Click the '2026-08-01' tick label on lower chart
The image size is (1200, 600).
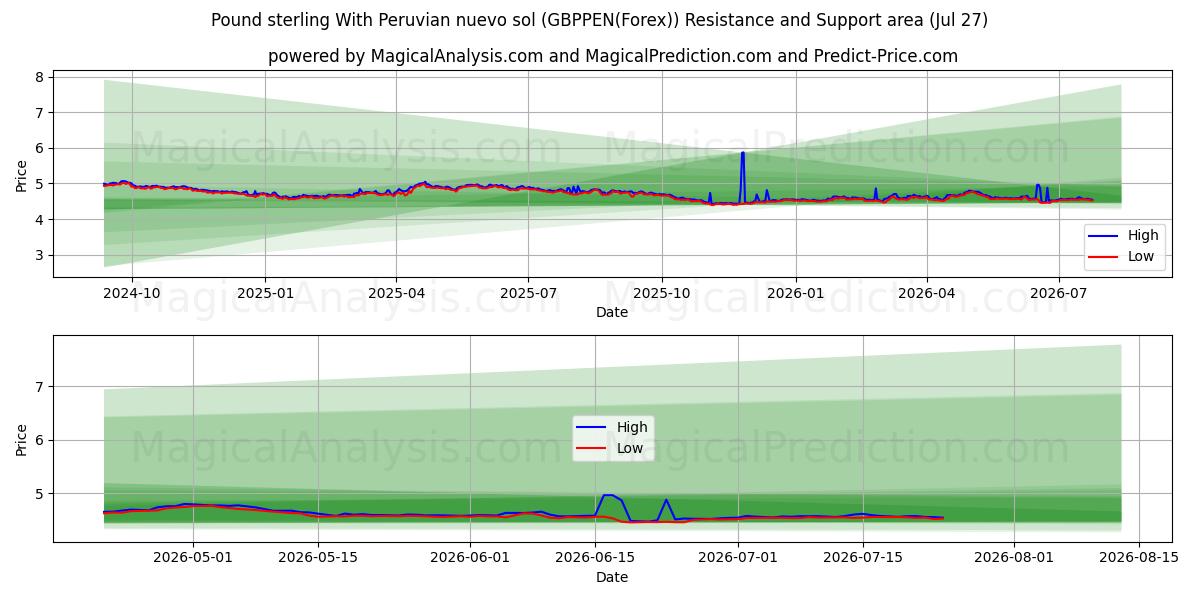tap(1014, 559)
